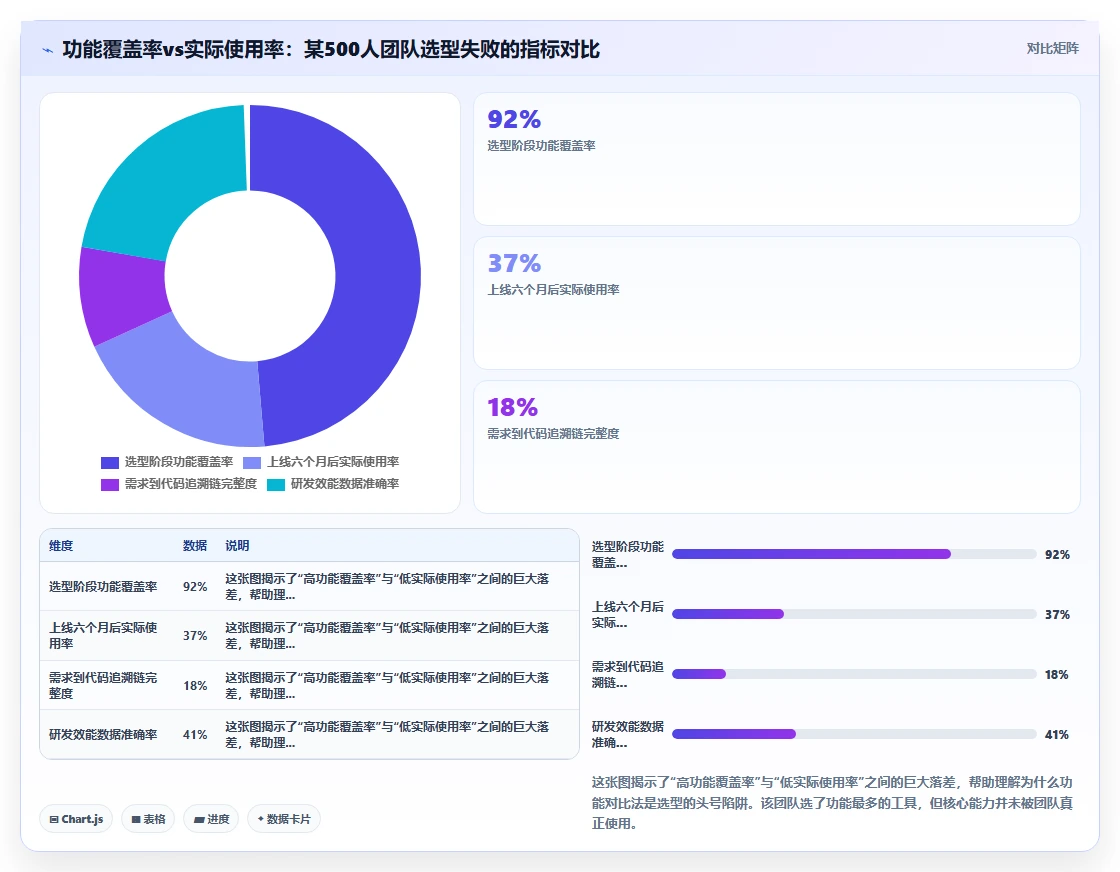1120x872 pixels.
Task: Click 选型阶段功能覆盖率 label in 92% card
Action: click(541, 146)
